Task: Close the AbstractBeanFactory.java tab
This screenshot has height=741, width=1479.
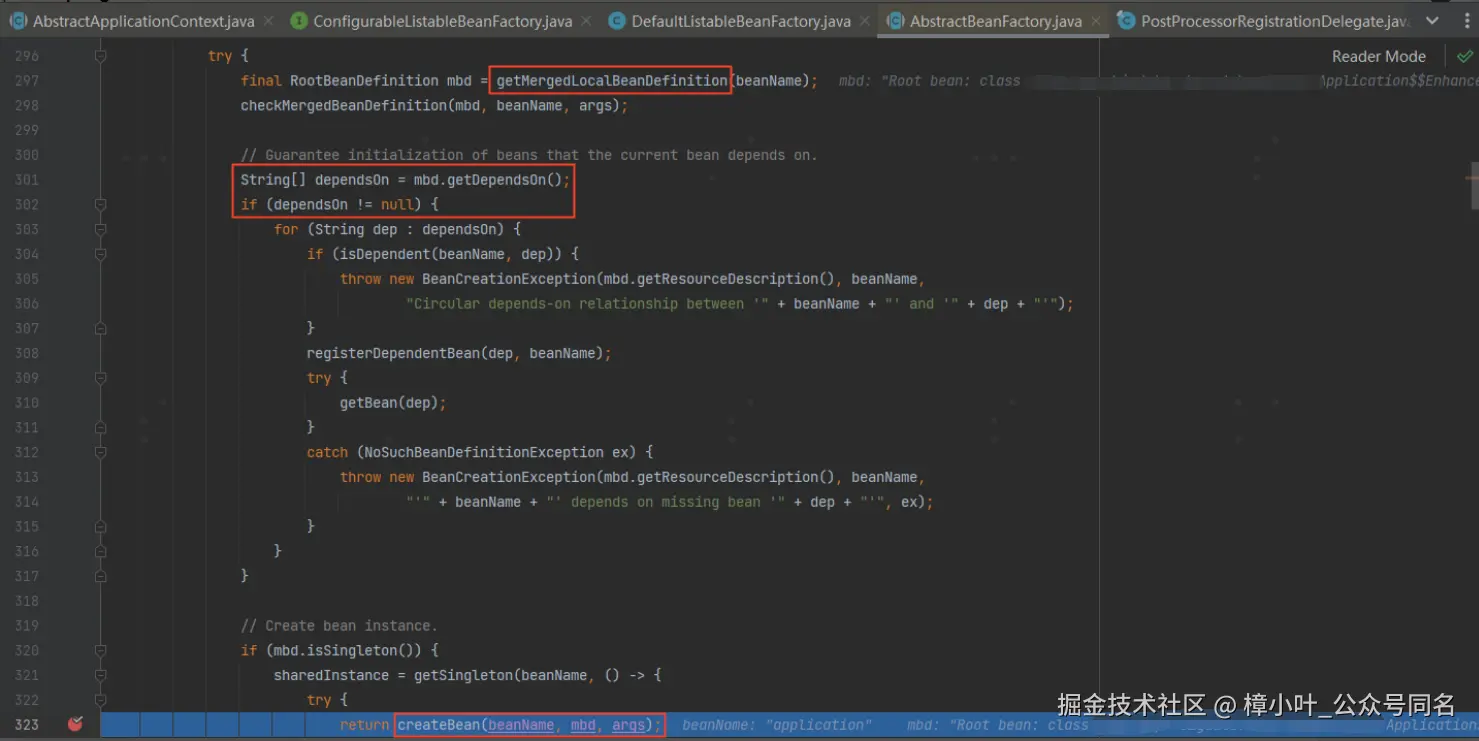Action: [x=1096, y=21]
